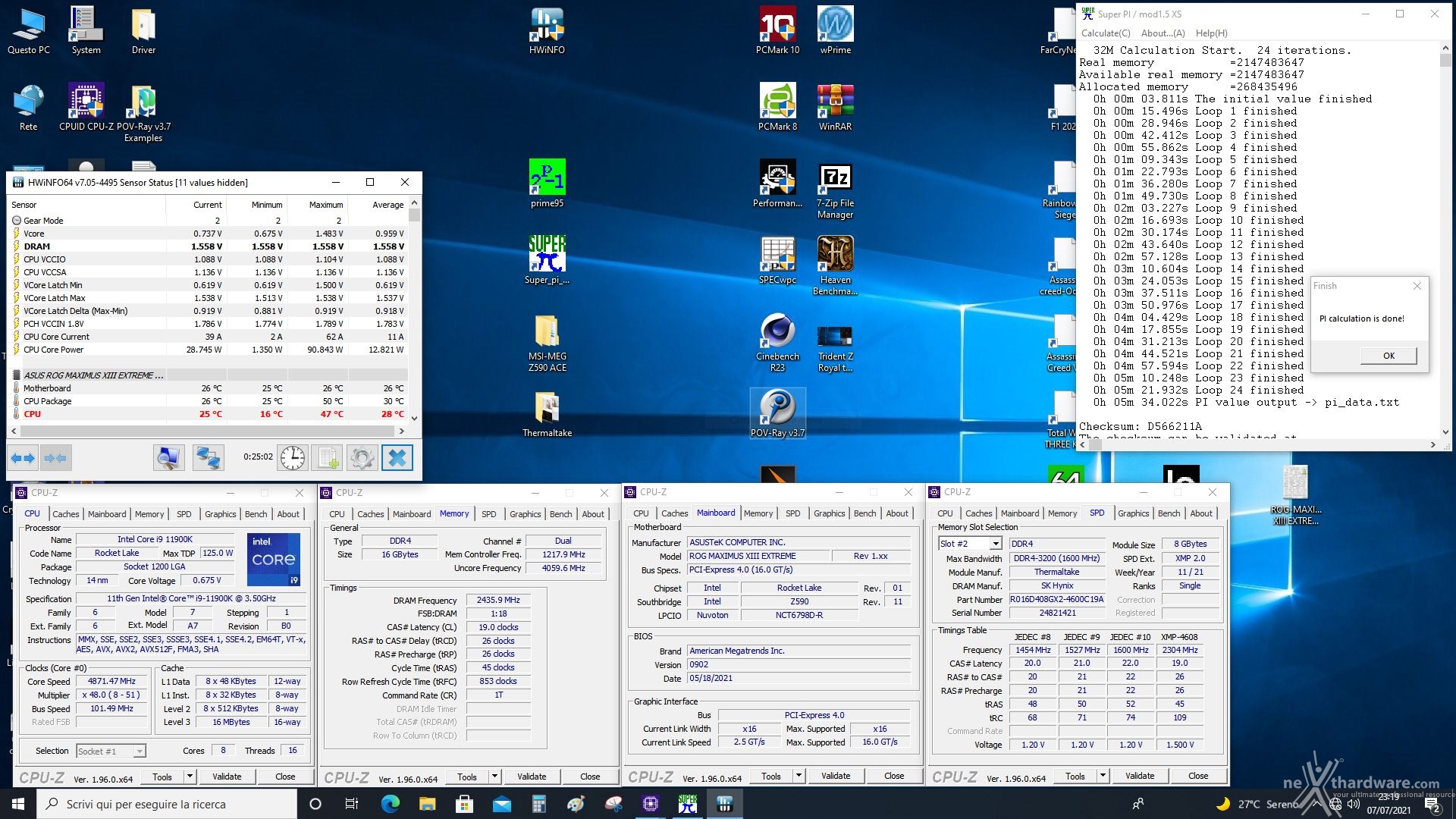This screenshot has width=1456, height=819.
Task: Open Super_pi desktop shortcut
Action: [x=547, y=260]
